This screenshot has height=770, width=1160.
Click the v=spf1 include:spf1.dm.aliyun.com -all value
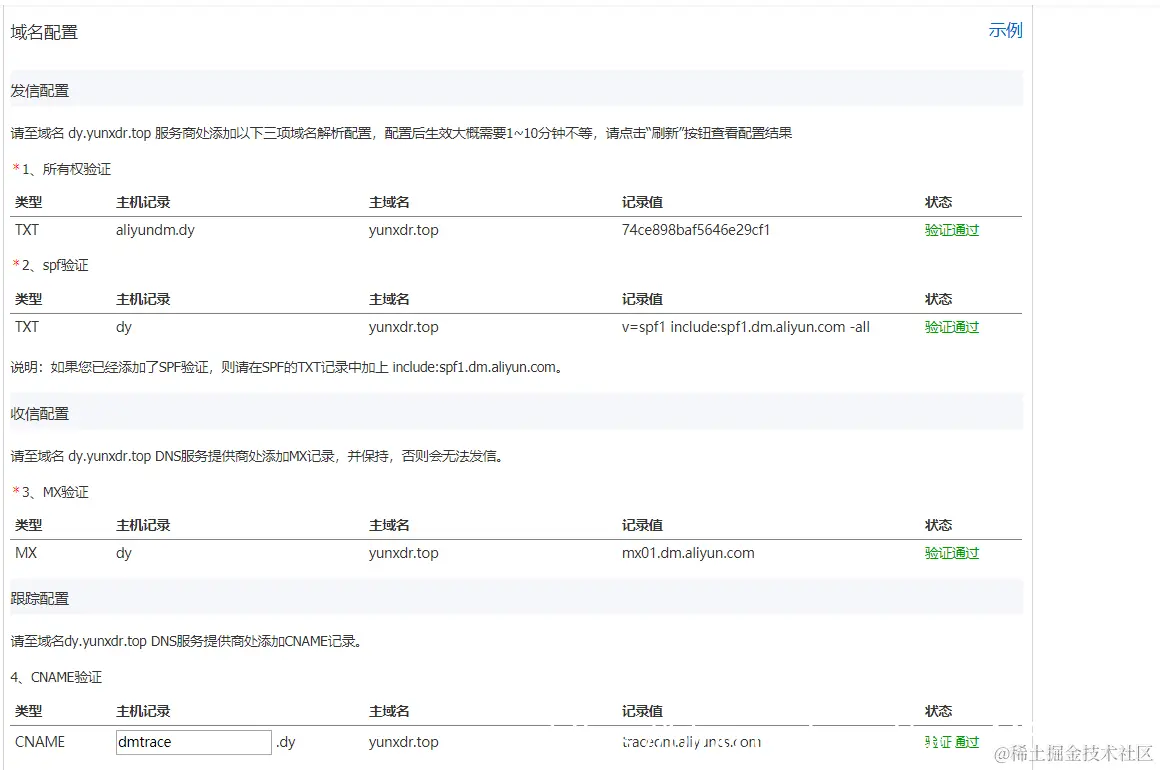(746, 327)
